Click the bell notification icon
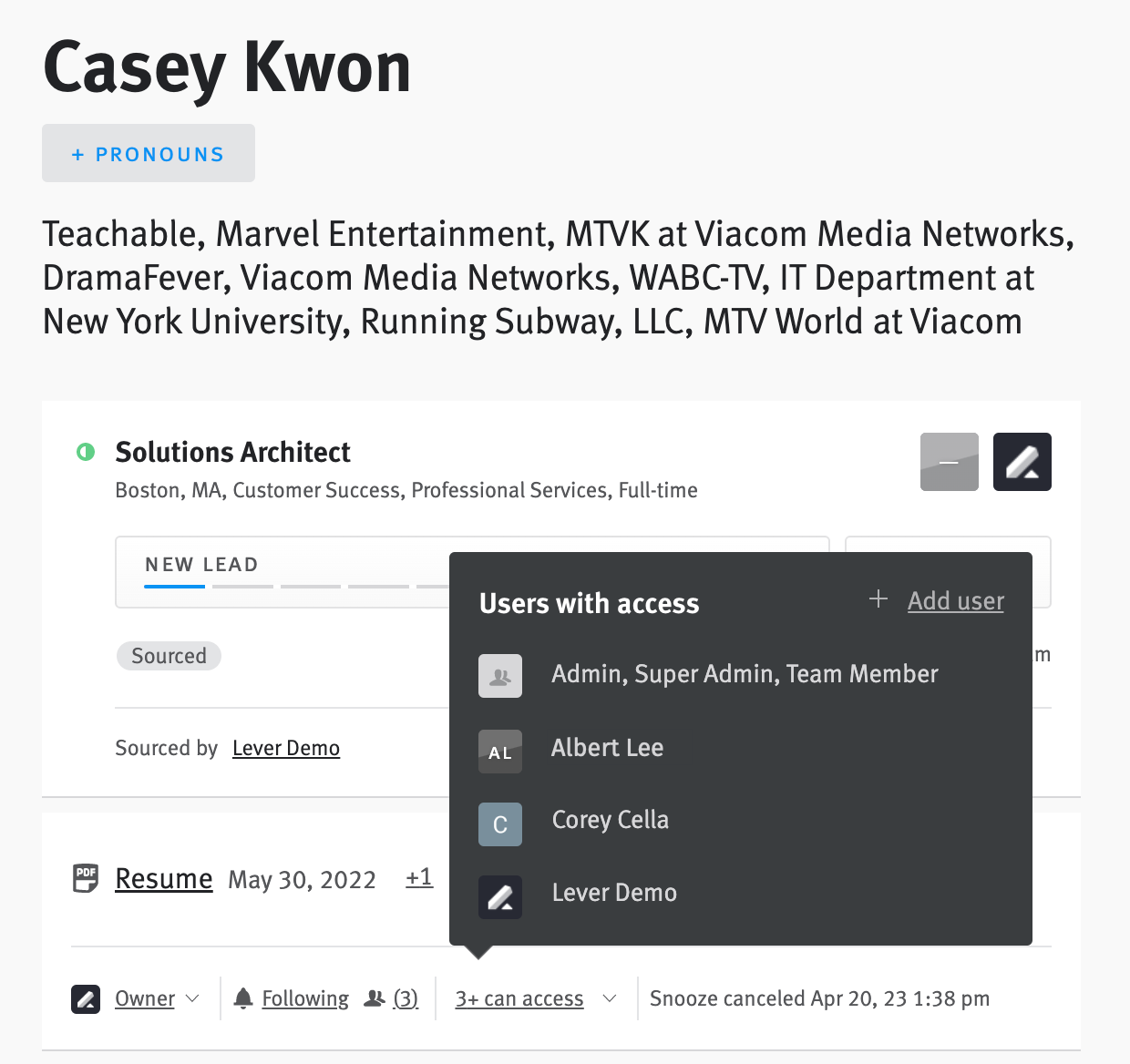The width and height of the screenshot is (1130, 1064). [x=242, y=998]
